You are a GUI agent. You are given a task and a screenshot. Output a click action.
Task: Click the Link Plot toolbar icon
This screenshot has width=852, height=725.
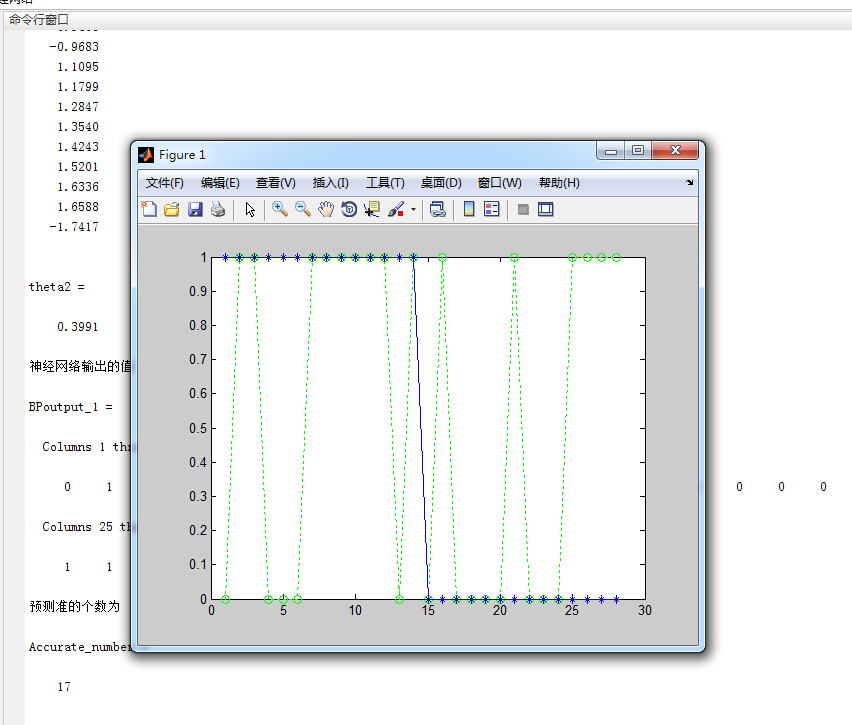click(x=437, y=209)
